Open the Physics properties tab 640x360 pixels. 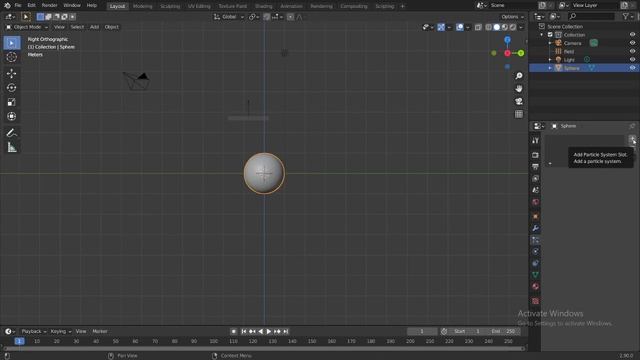pyautogui.click(x=536, y=251)
